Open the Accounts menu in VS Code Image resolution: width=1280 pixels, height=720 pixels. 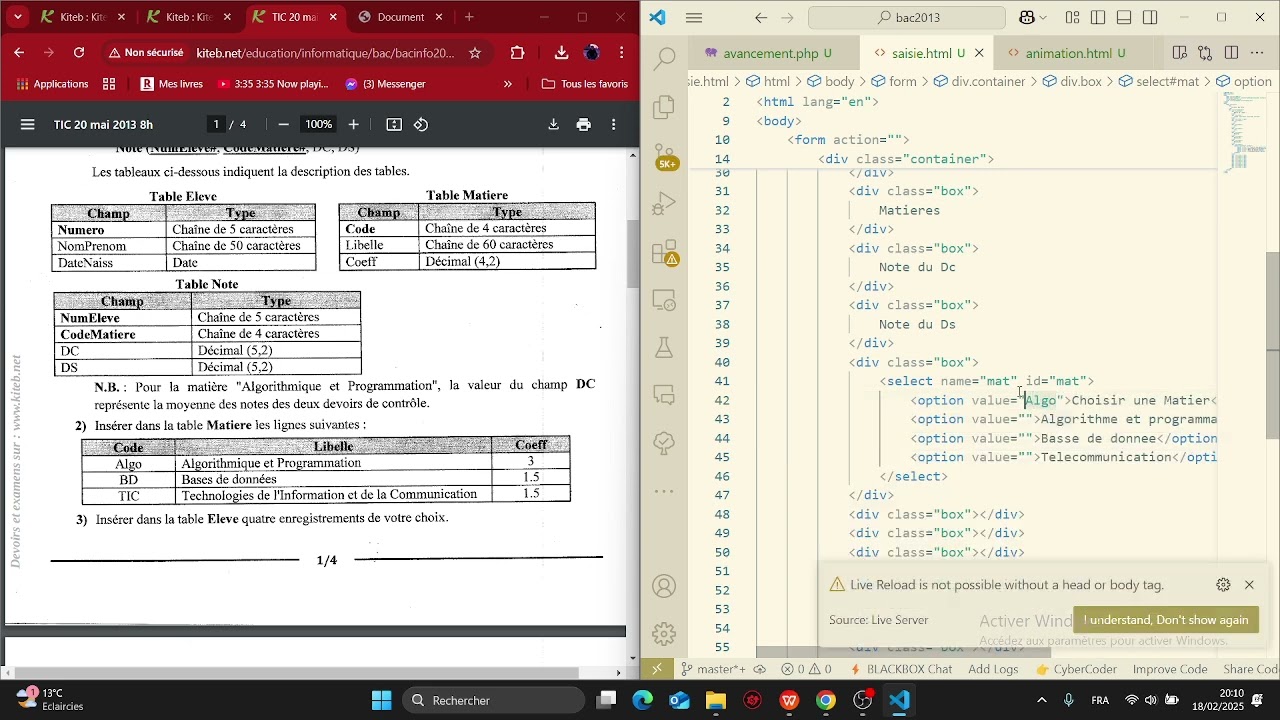click(x=665, y=586)
